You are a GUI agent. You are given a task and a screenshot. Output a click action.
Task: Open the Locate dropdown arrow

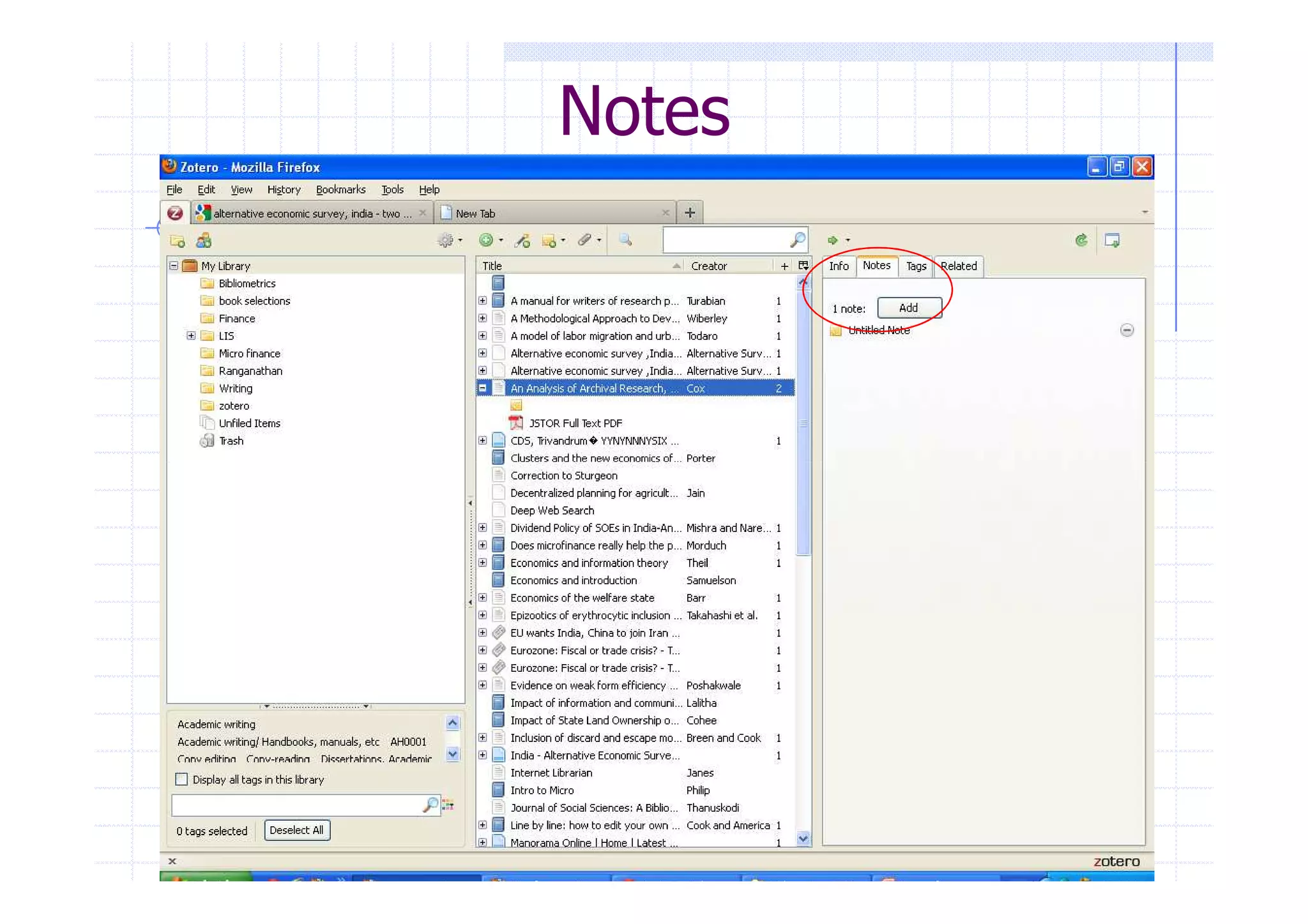[x=848, y=241]
